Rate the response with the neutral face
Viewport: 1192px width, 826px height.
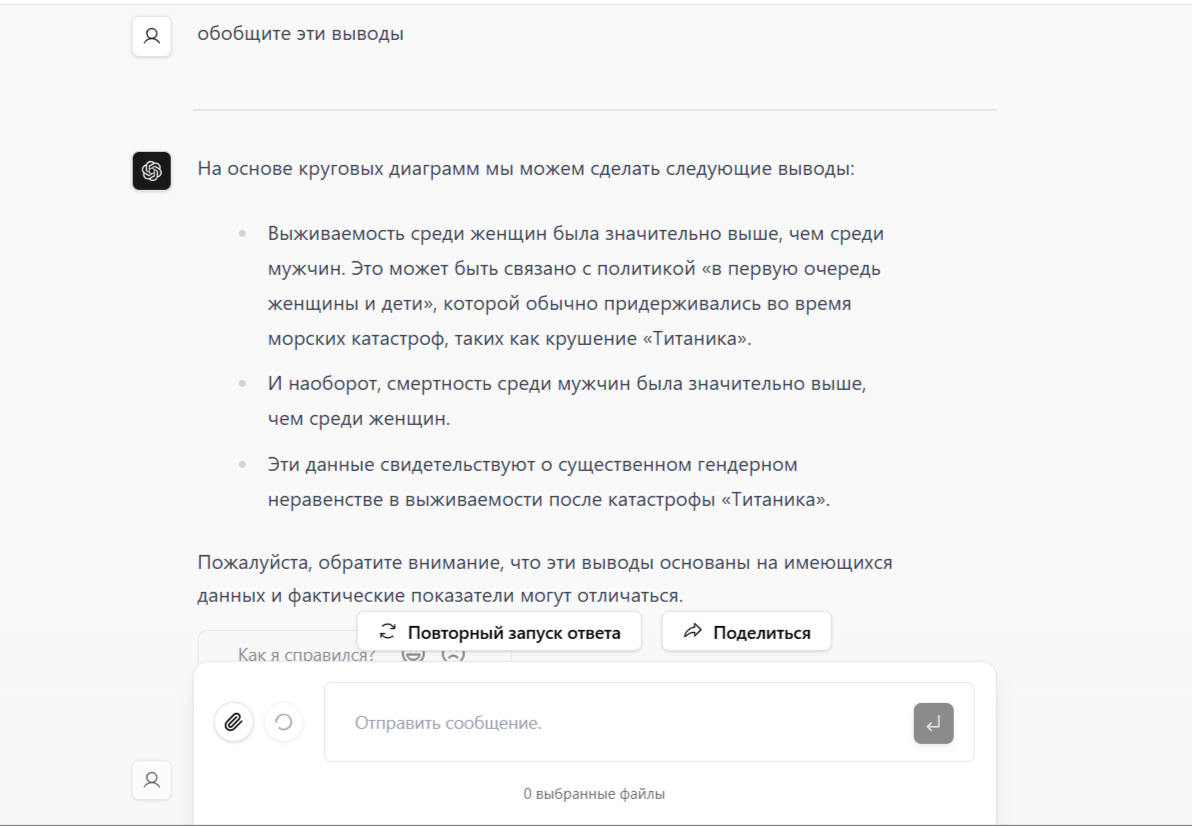[x=413, y=654]
